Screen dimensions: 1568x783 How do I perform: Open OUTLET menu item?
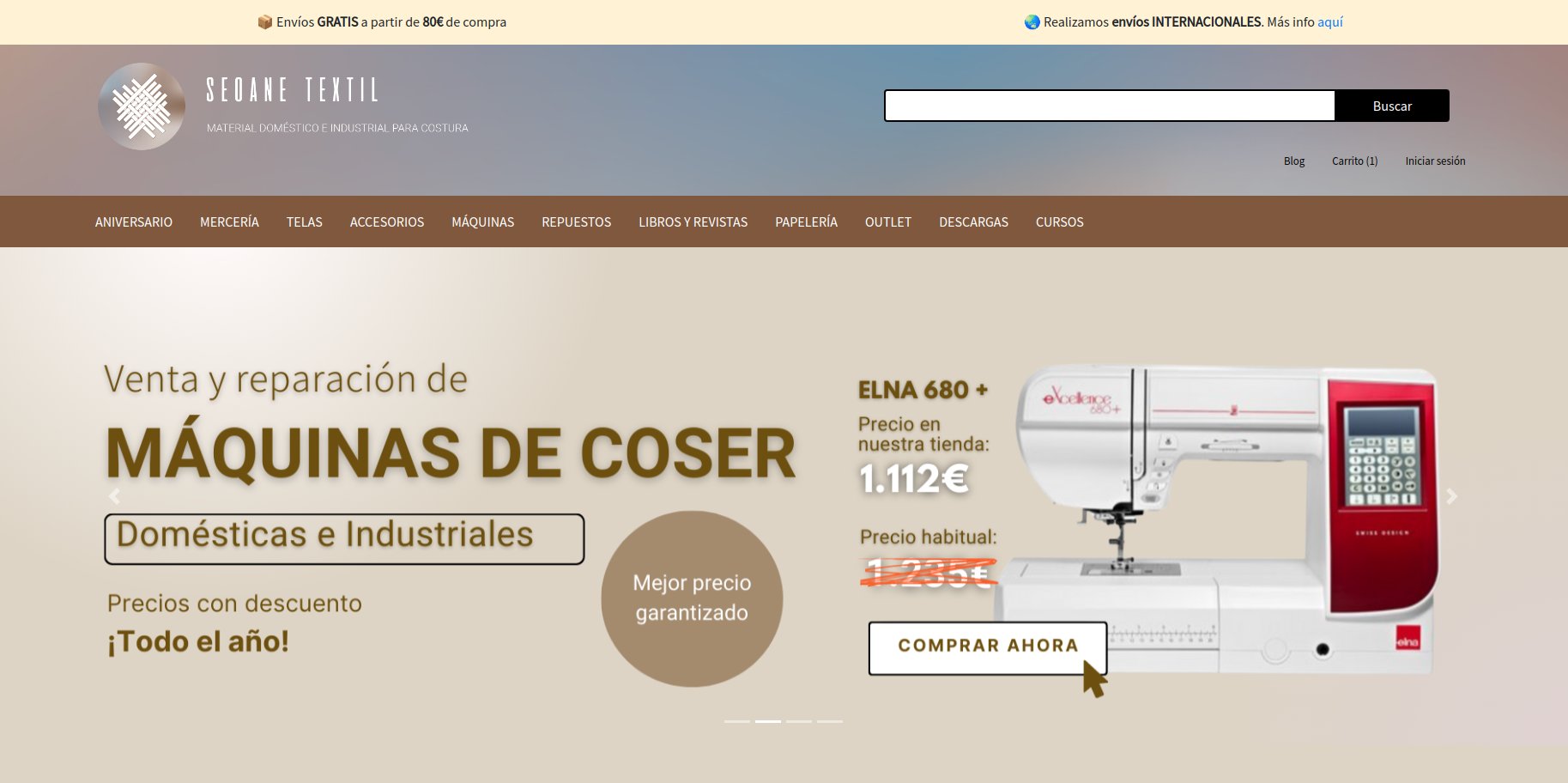888,222
